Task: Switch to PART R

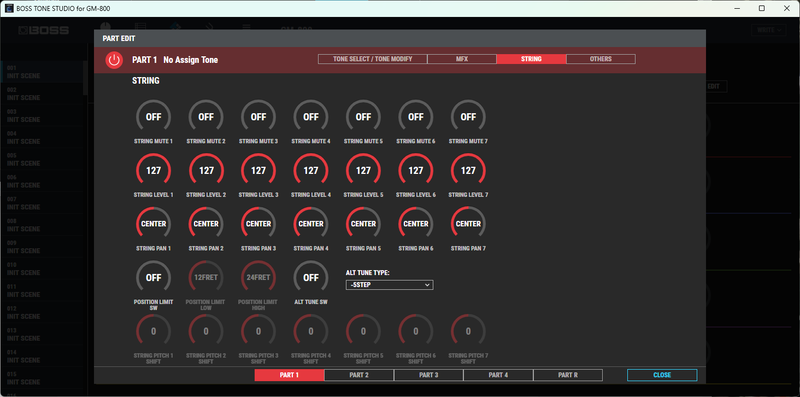Action: [568, 375]
